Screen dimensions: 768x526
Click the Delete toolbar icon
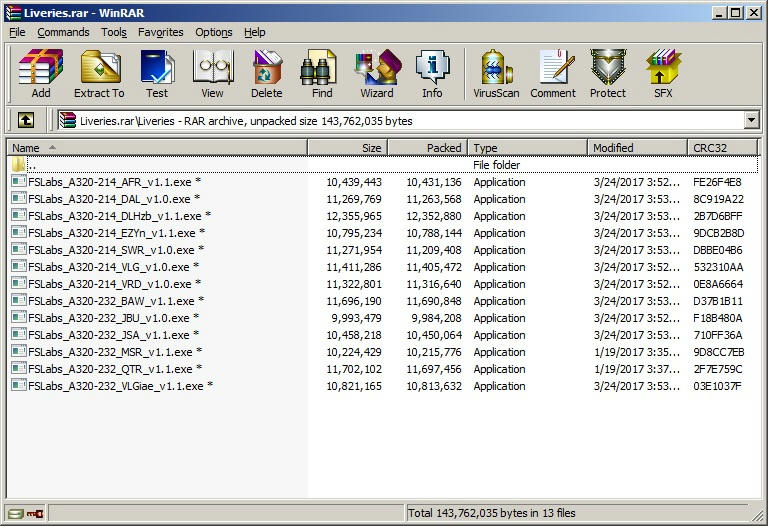267,73
